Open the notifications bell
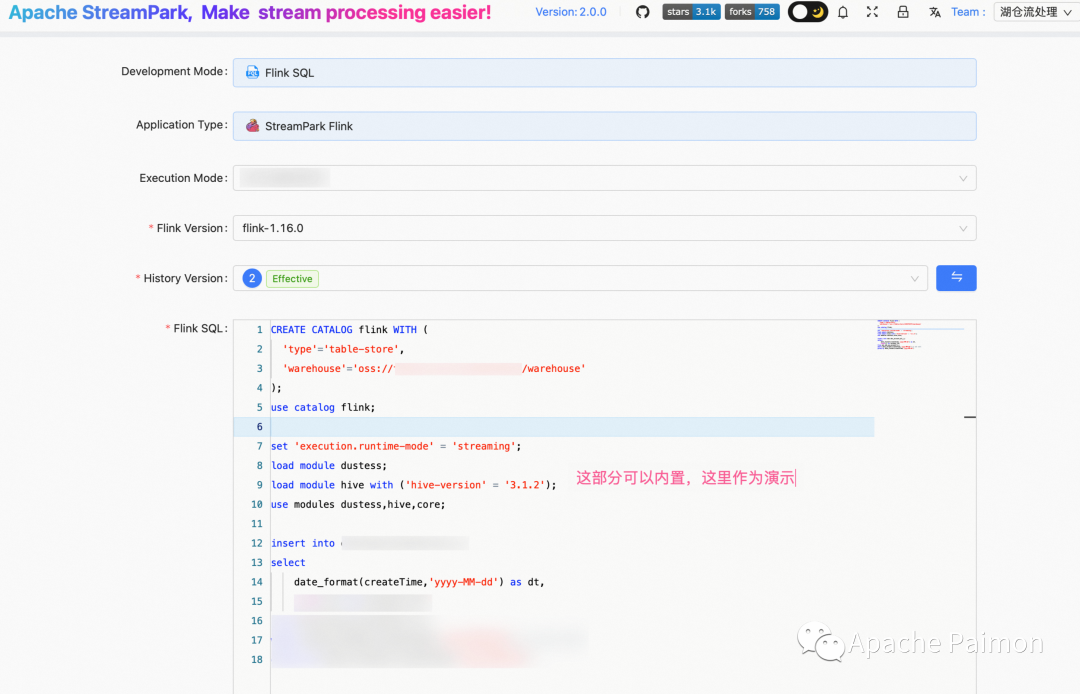Viewport: 1080px width, 694px height. click(842, 12)
